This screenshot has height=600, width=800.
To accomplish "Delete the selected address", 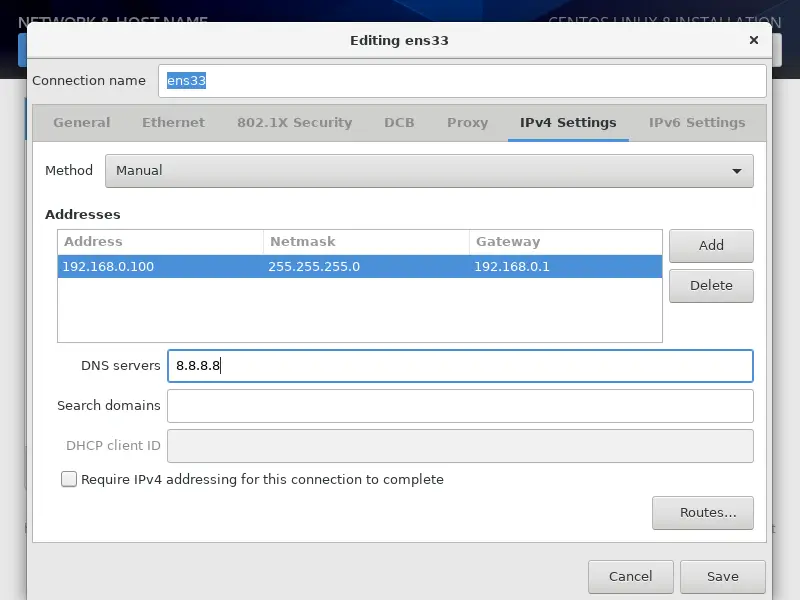I will [x=711, y=286].
